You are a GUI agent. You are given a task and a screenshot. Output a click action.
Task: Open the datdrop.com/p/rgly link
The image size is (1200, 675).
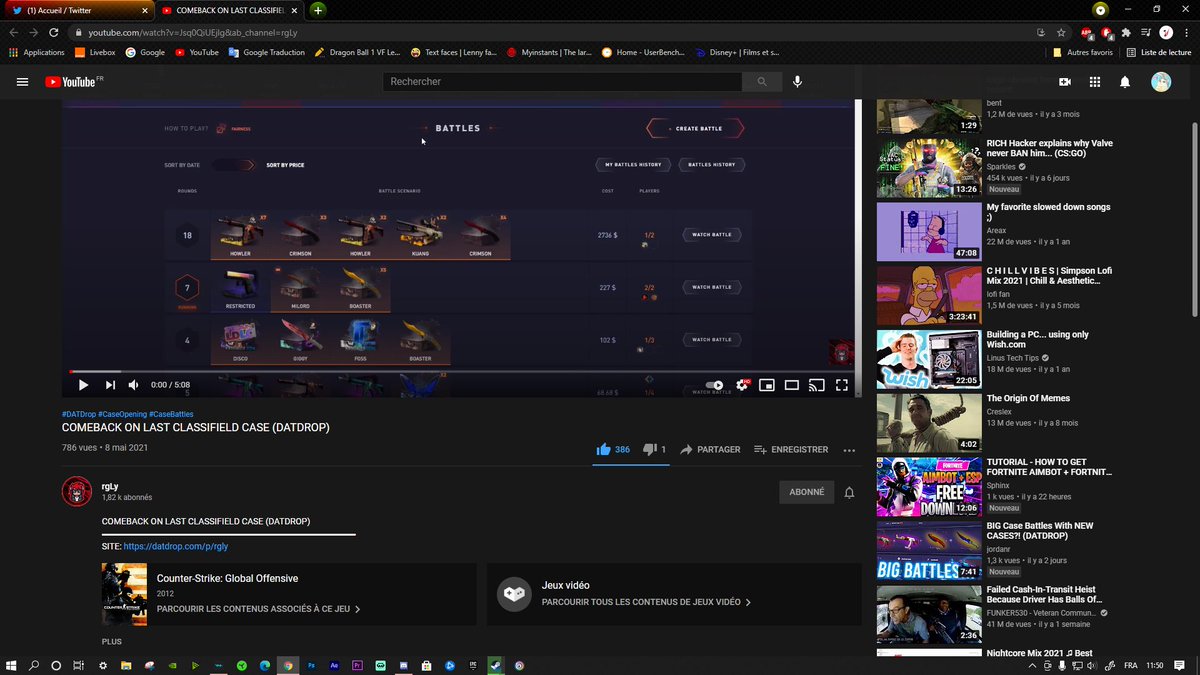pyautogui.click(x=176, y=547)
